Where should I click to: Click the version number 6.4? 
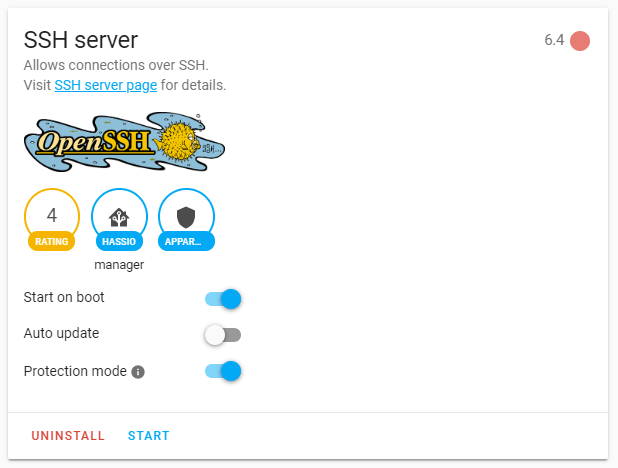[x=554, y=40]
